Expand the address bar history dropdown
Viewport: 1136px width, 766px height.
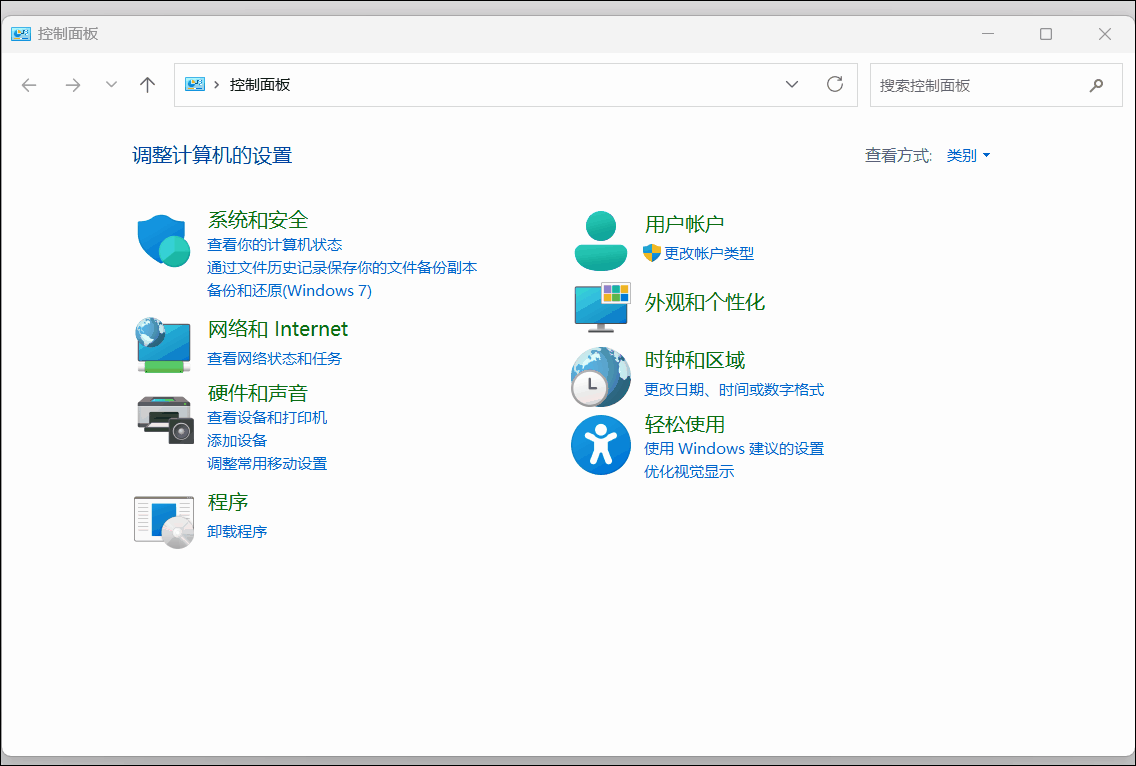pyautogui.click(x=792, y=85)
